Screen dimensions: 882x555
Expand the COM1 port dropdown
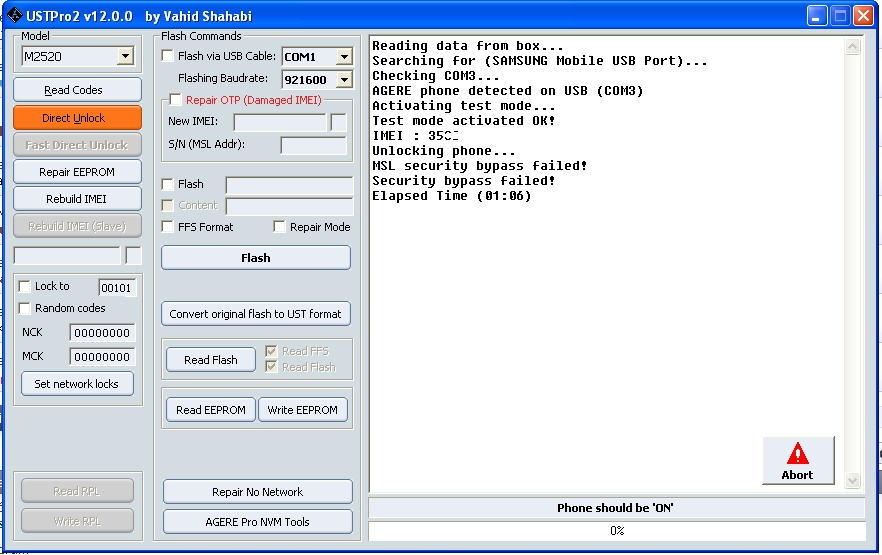click(343, 57)
